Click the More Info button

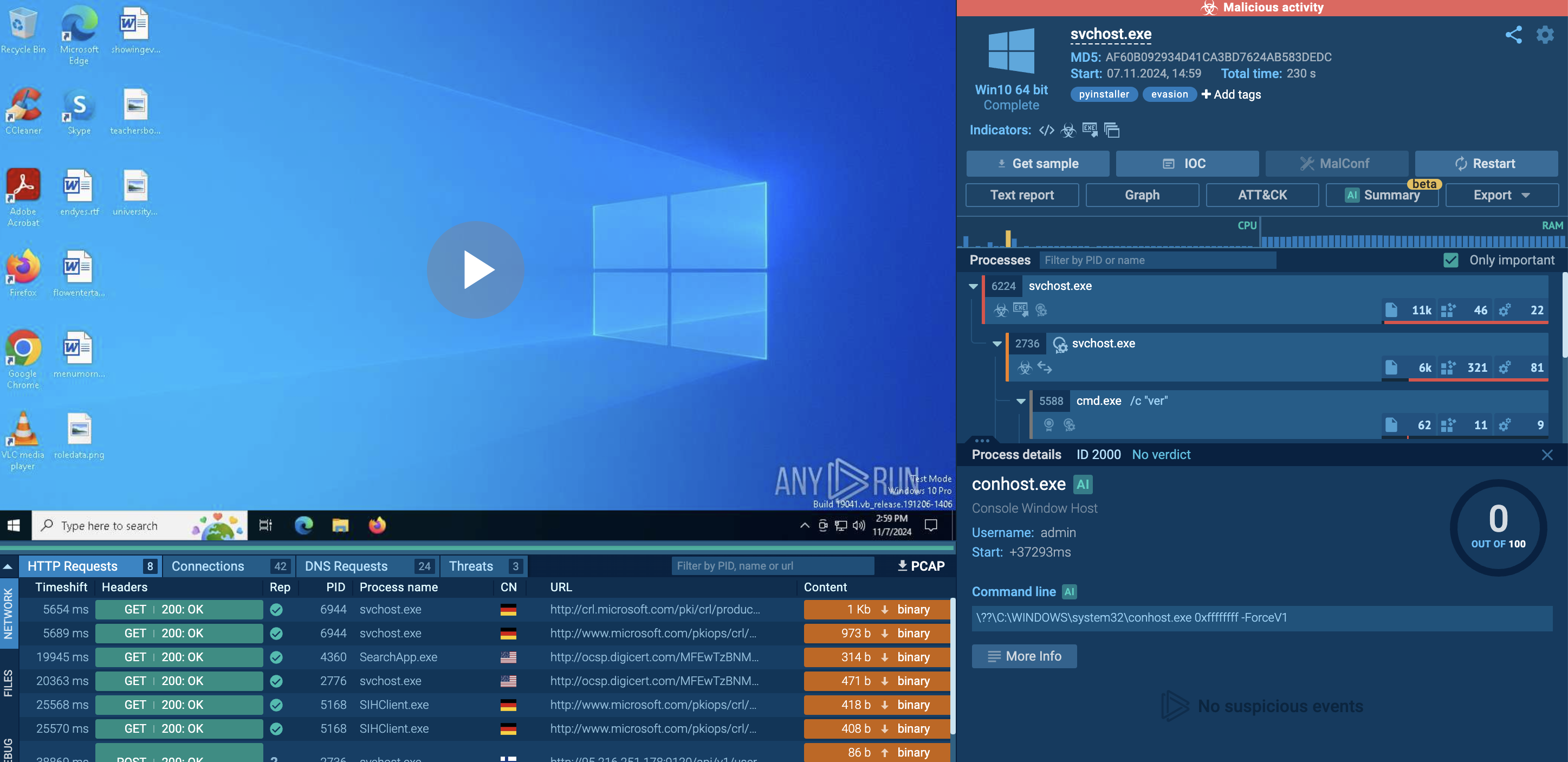(1024, 656)
